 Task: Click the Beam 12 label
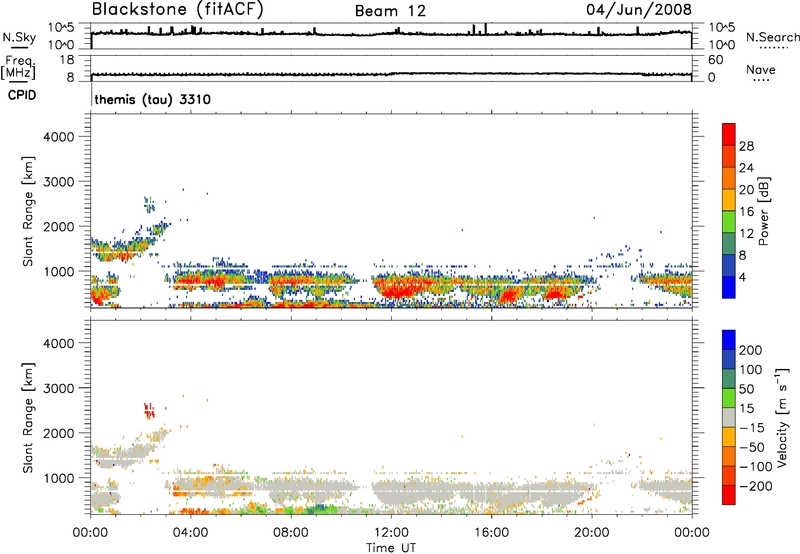click(390, 11)
